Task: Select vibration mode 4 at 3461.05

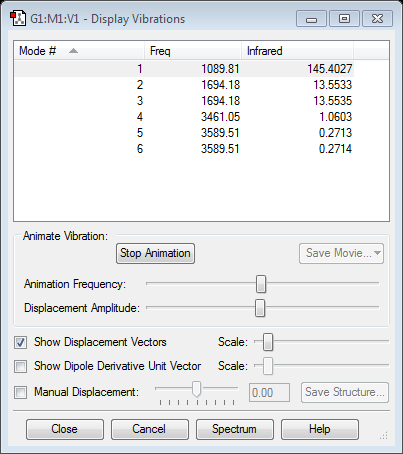Action: [x=184, y=117]
